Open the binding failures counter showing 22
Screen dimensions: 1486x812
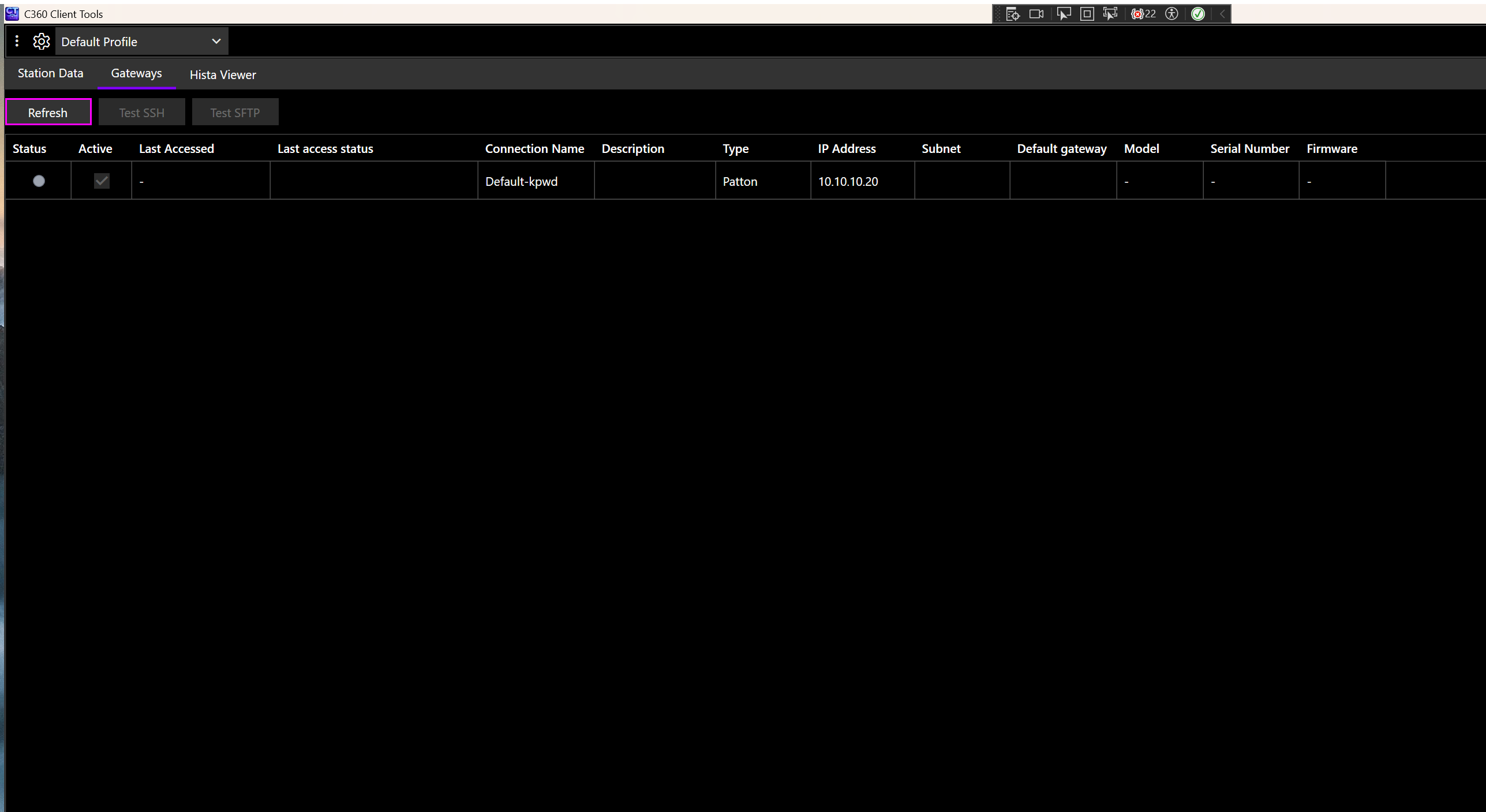[x=1143, y=14]
